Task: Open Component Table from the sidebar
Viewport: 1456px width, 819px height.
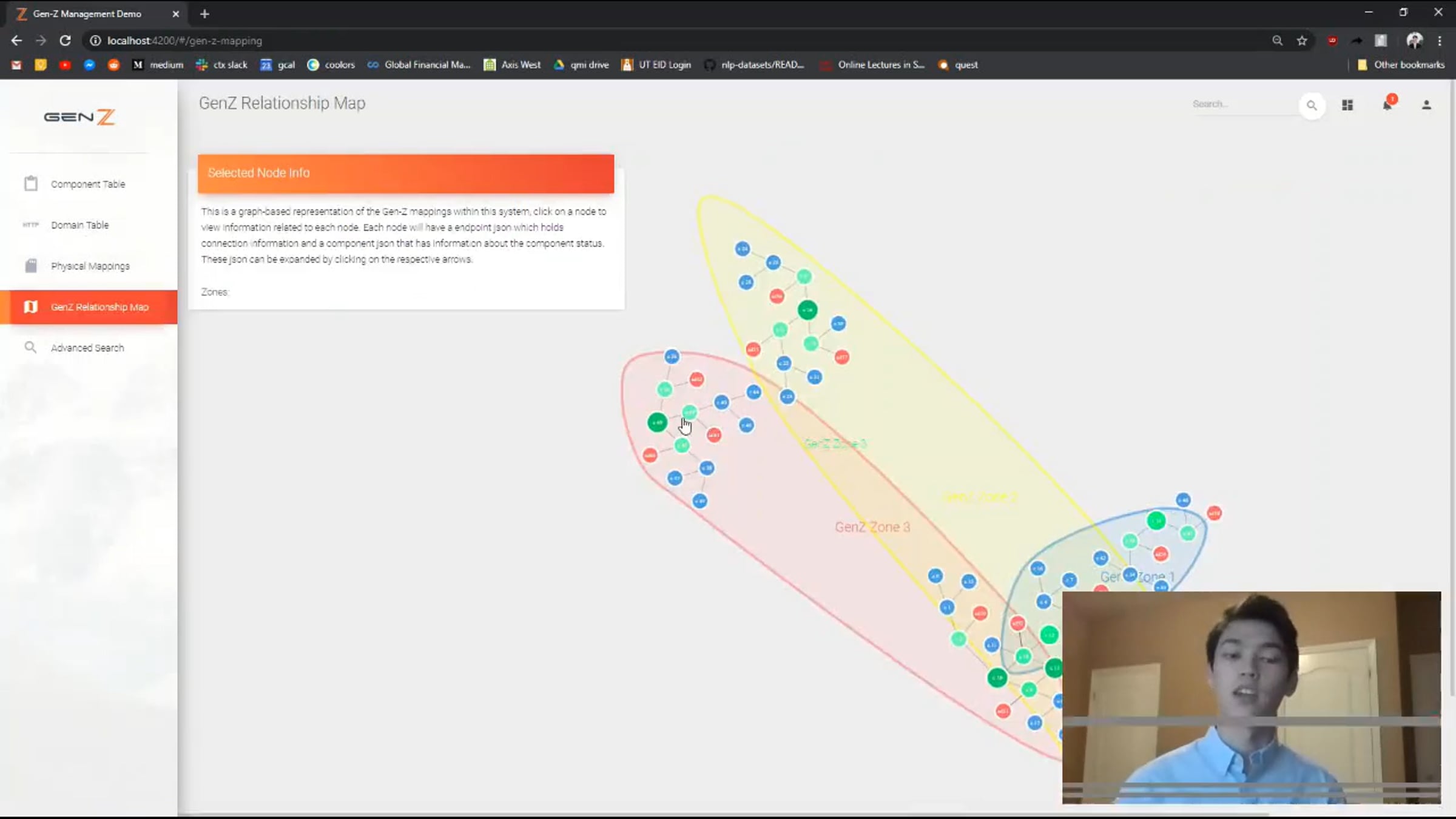Action: click(88, 184)
